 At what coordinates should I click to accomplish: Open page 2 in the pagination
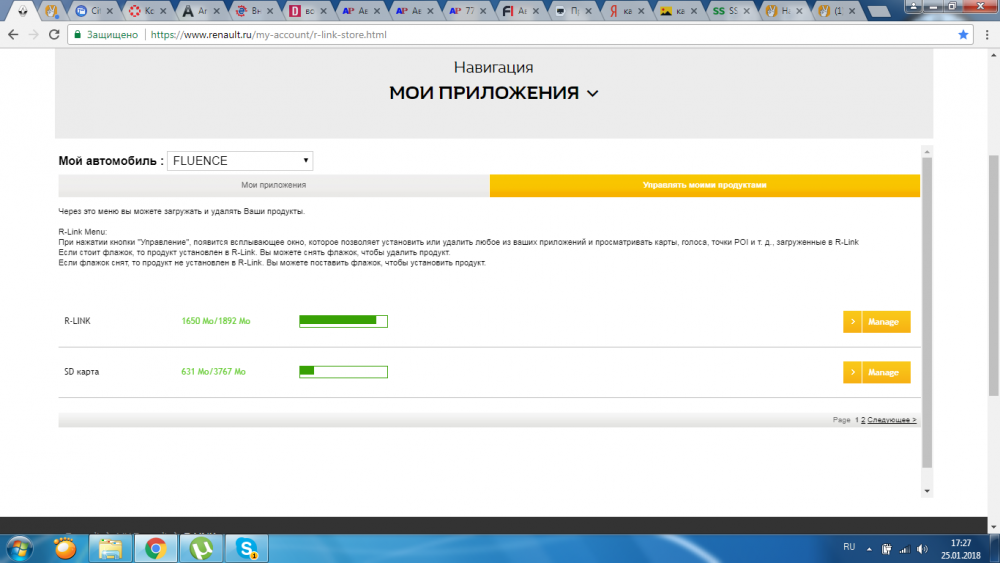[x=863, y=420]
